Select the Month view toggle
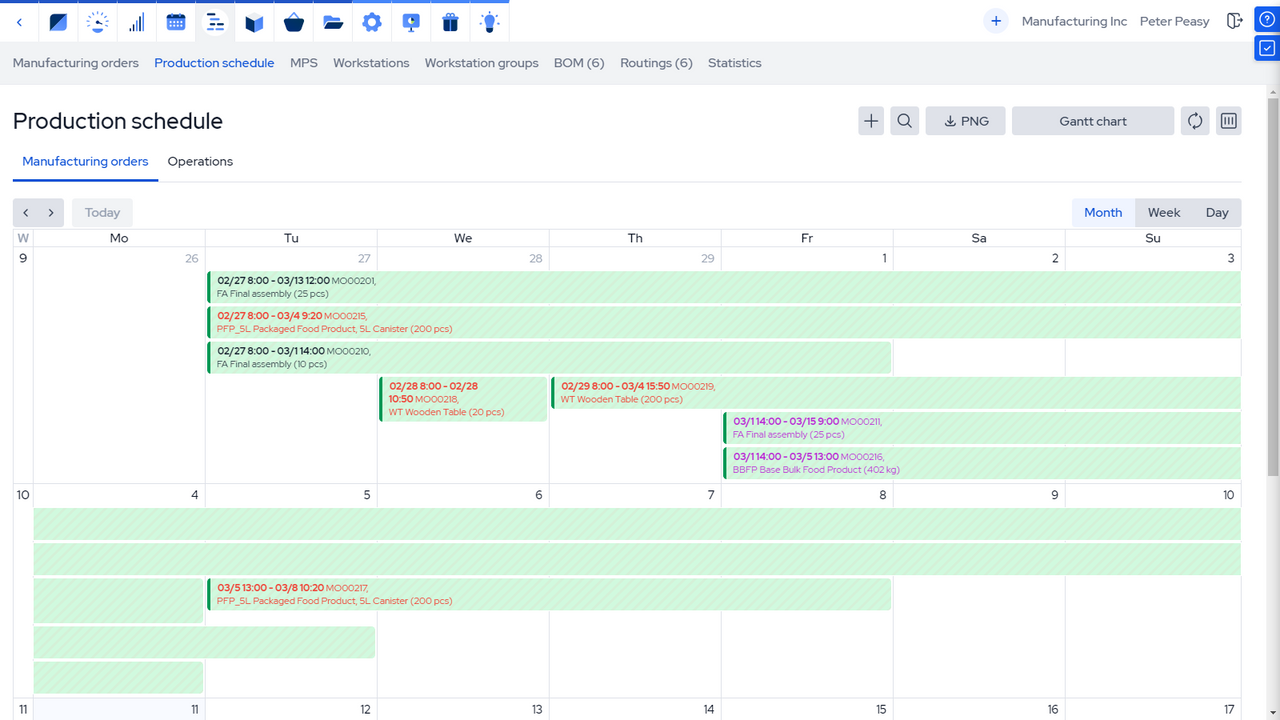This screenshot has width=1280, height=720. click(x=1102, y=212)
